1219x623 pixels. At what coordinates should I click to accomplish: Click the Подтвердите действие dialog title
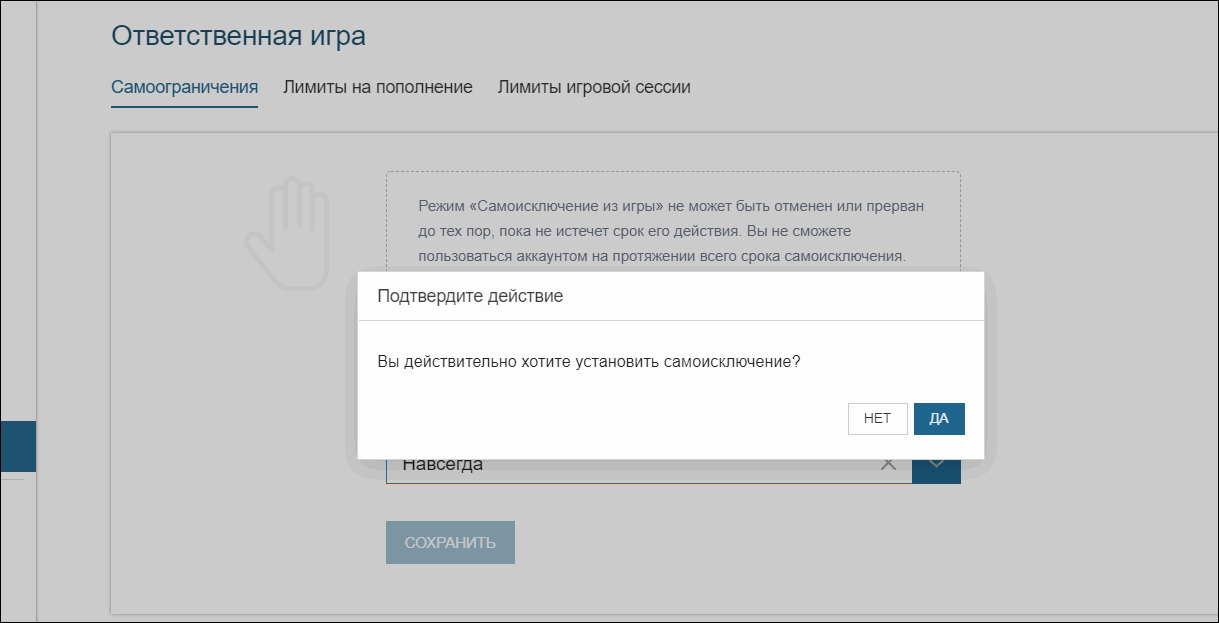point(470,296)
